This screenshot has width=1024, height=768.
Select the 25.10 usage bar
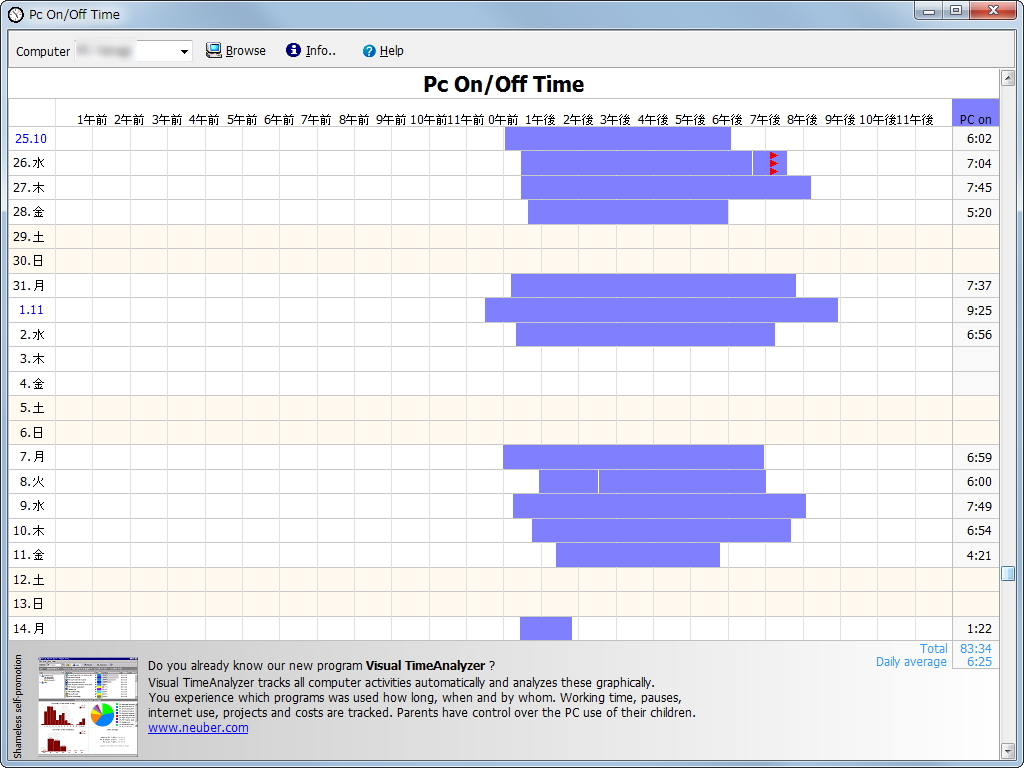pyautogui.click(x=618, y=138)
